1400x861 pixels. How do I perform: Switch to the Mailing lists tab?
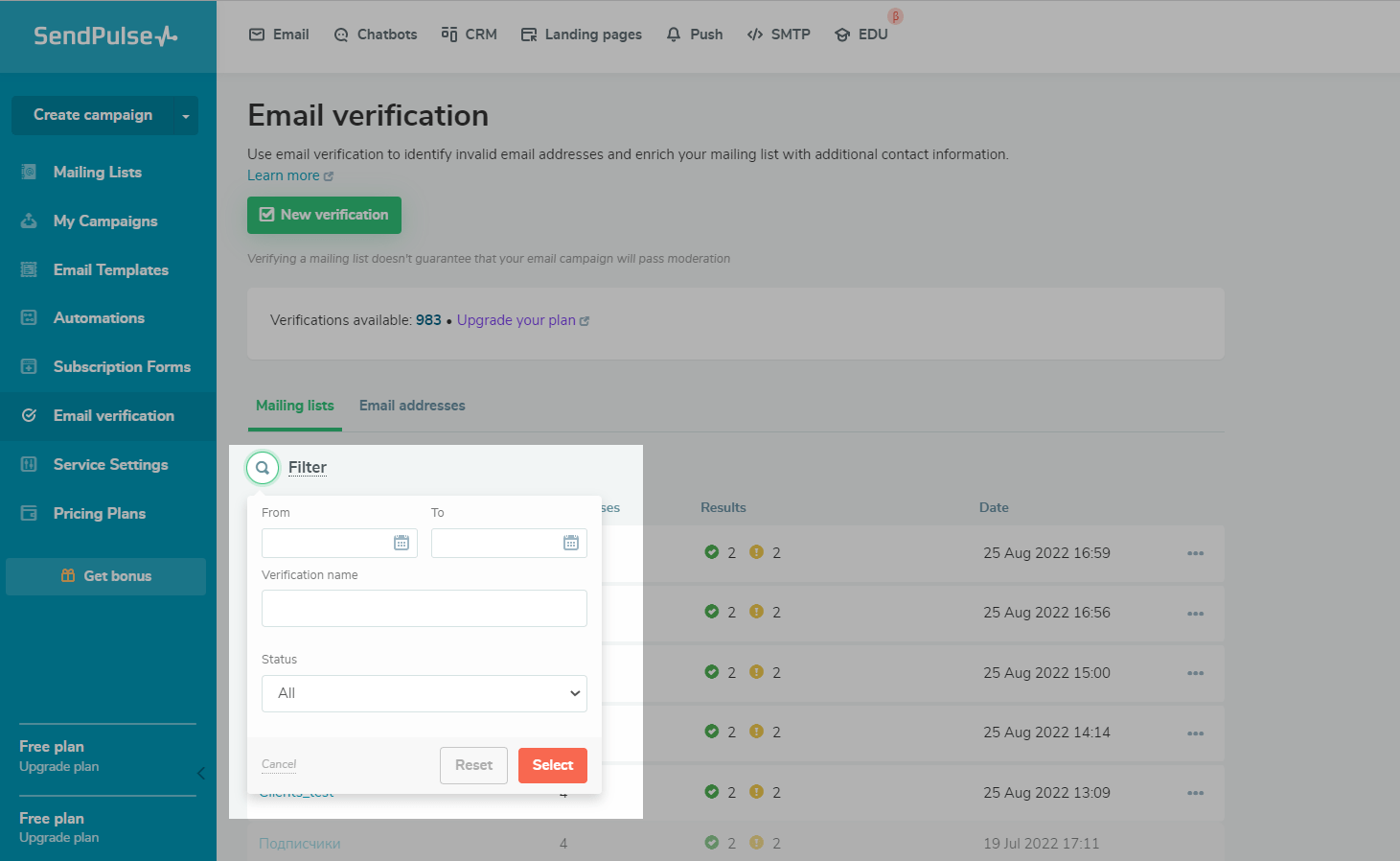[295, 406]
